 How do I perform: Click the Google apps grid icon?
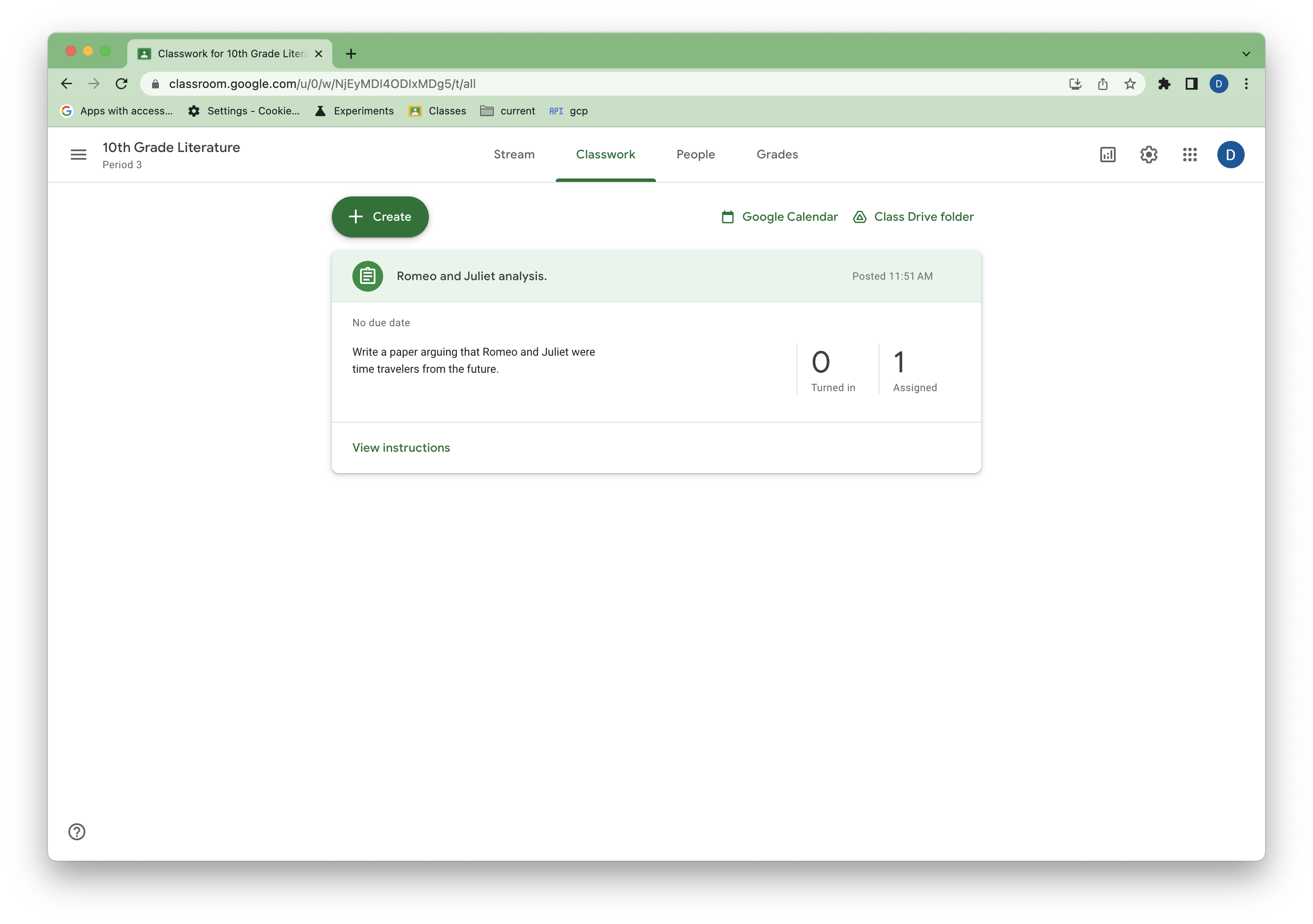coord(1189,154)
